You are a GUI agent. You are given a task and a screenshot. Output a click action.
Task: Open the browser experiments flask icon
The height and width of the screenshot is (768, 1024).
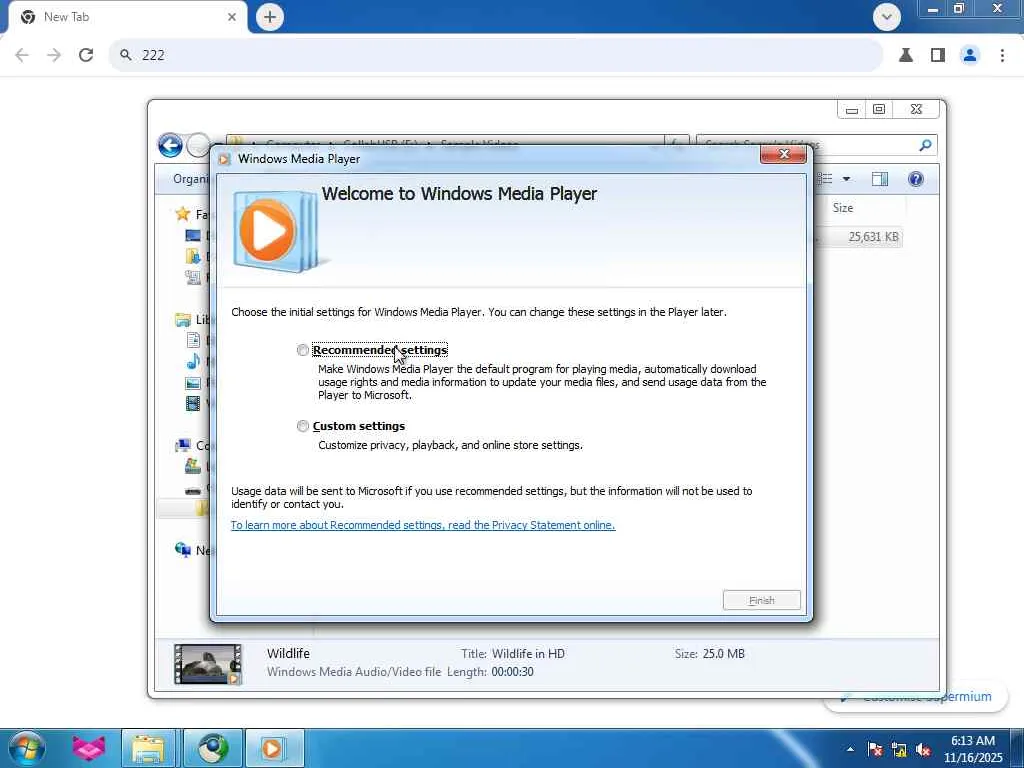pos(906,55)
